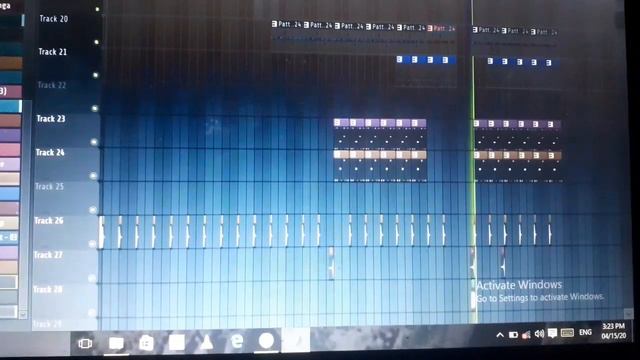640x360 pixels.
Task: Toggle the mute LED of Track 27
Action: coord(92,278)
